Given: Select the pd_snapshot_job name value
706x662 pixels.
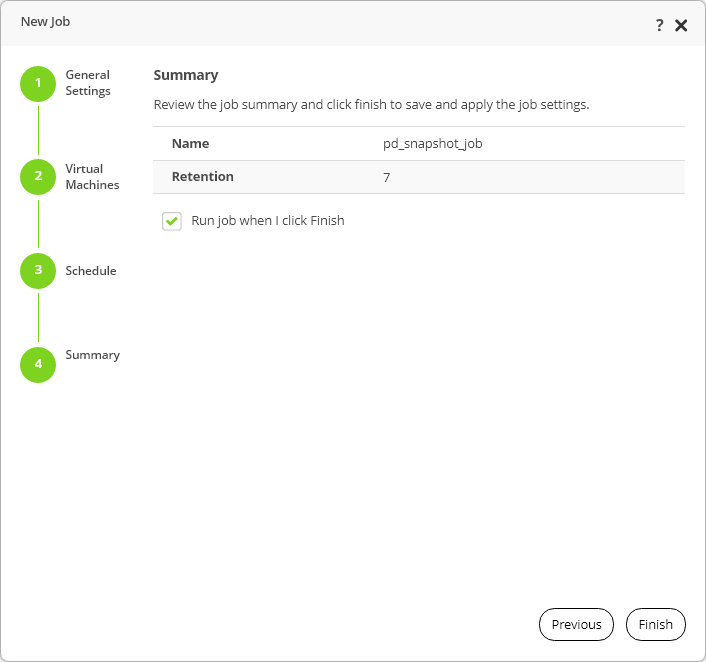Looking at the screenshot, I should pos(432,144).
